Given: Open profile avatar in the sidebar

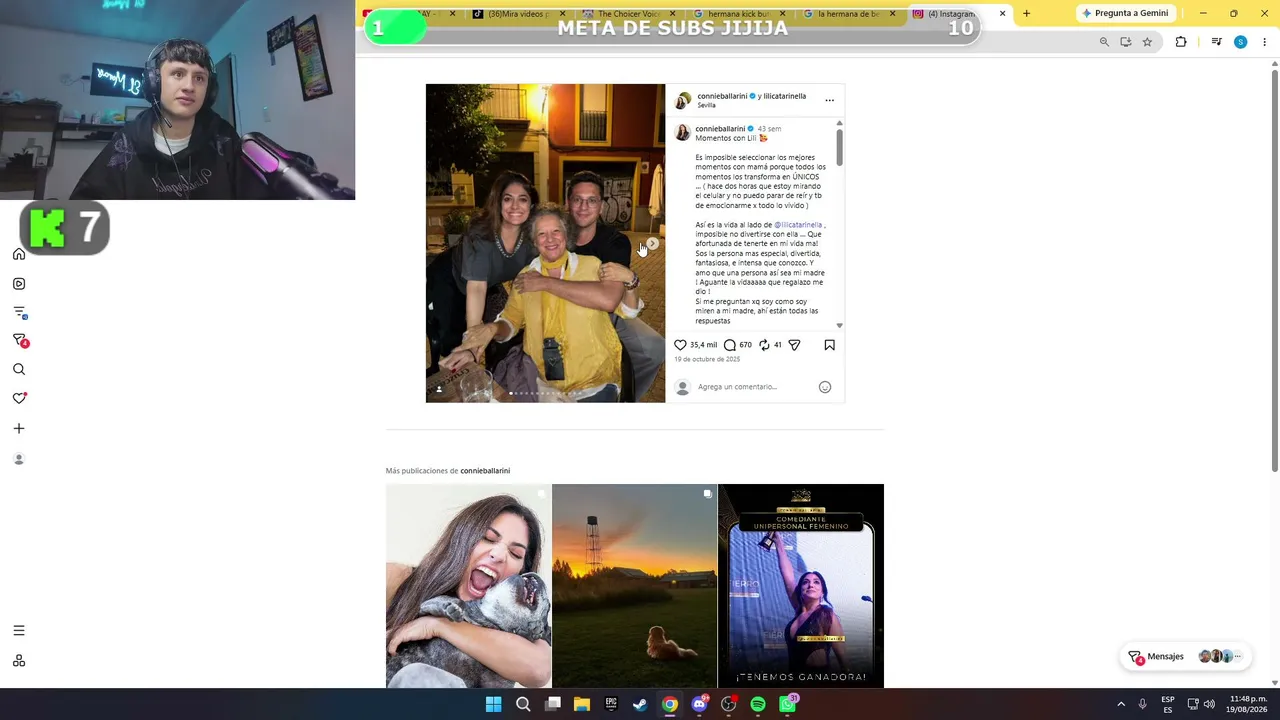Looking at the screenshot, I should 19,459.
